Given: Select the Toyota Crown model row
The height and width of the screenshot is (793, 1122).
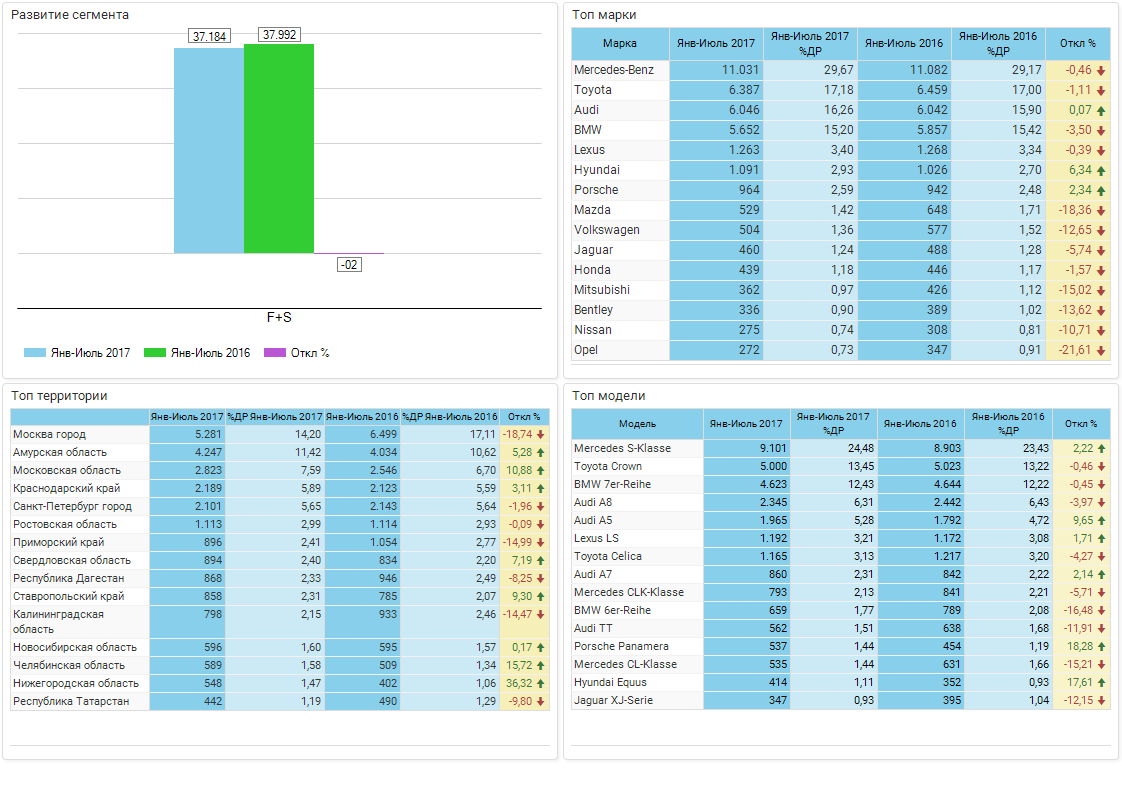Looking at the screenshot, I should coord(608,467).
